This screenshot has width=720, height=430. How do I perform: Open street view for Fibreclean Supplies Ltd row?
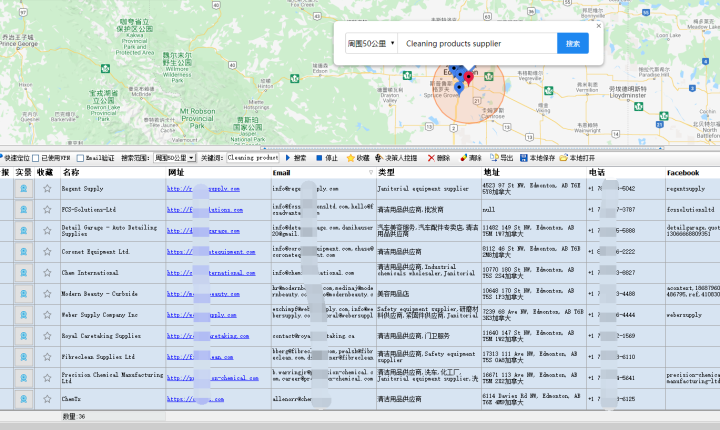tap(23, 357)
